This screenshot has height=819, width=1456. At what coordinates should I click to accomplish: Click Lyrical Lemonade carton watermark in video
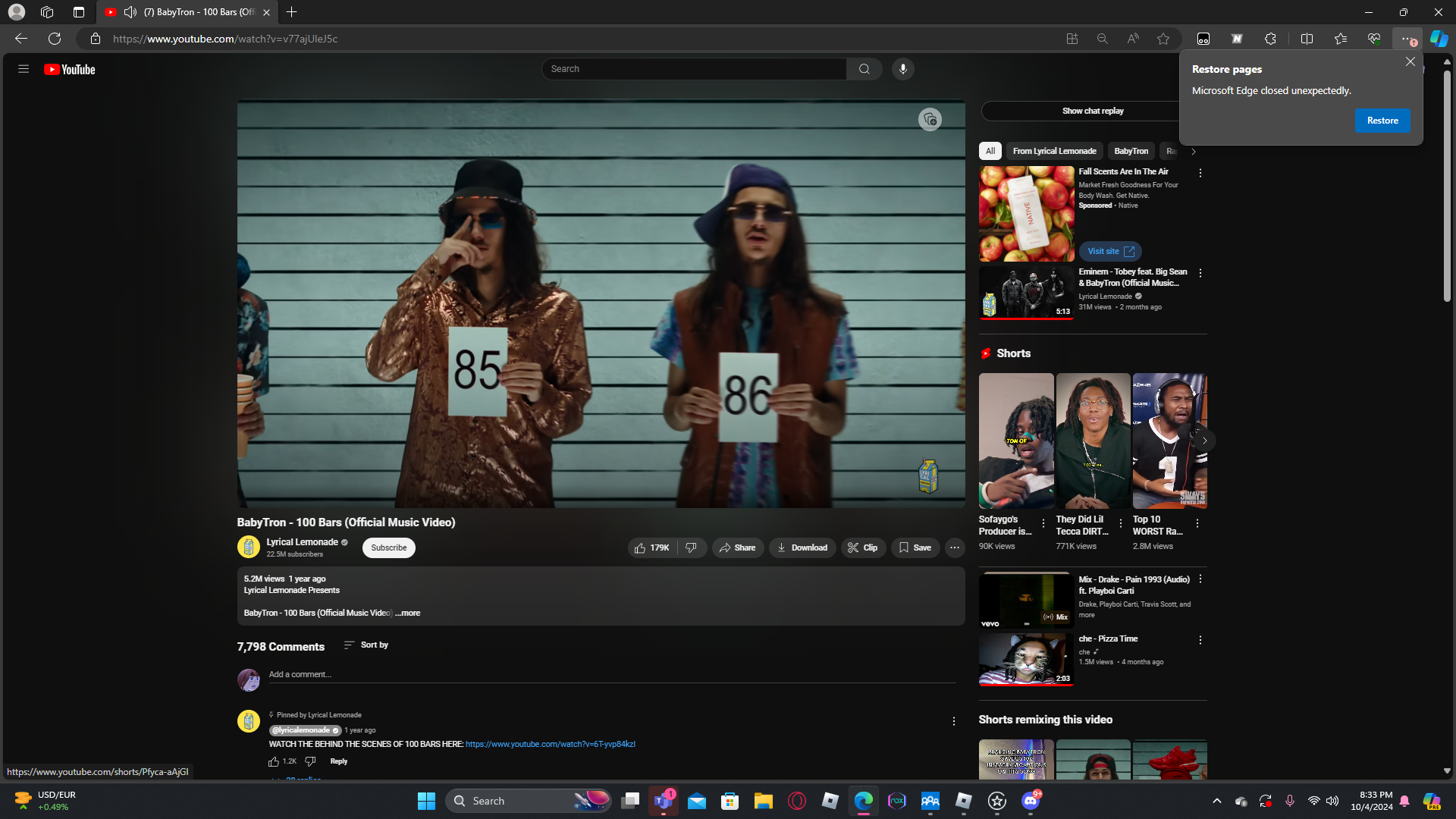click(x=928, y=476)
